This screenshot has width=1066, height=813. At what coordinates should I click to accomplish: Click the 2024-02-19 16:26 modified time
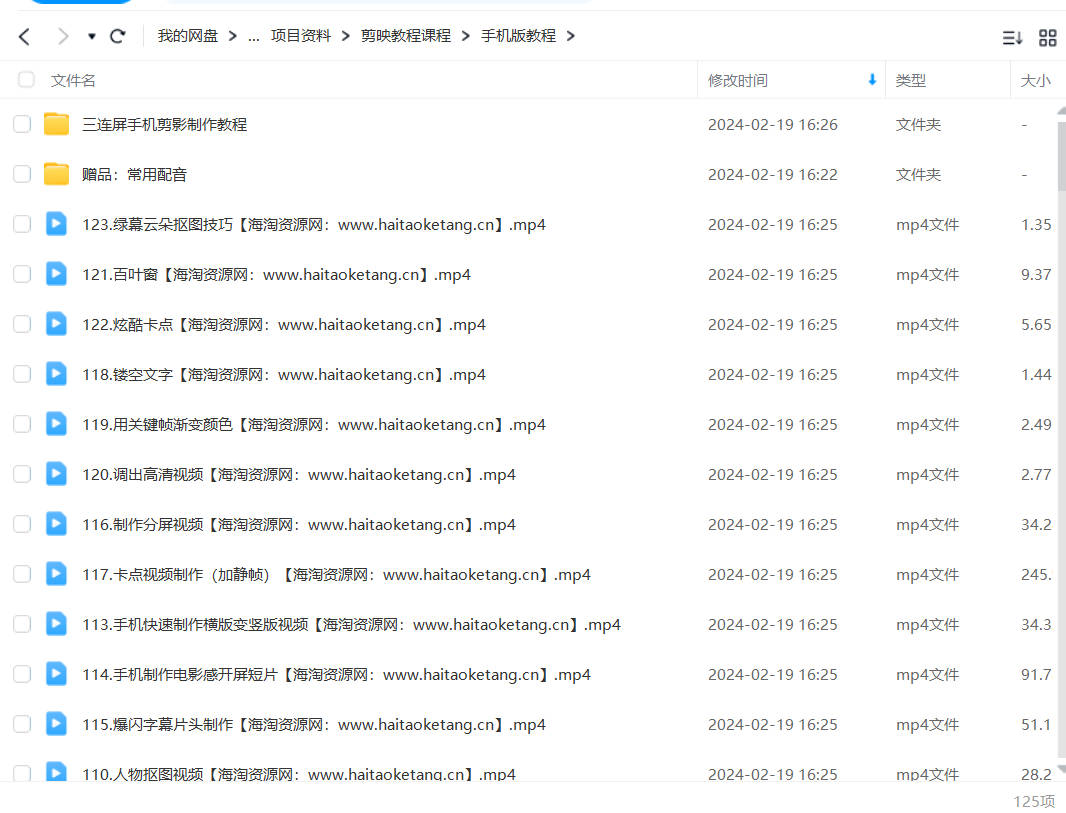(772, 124)
